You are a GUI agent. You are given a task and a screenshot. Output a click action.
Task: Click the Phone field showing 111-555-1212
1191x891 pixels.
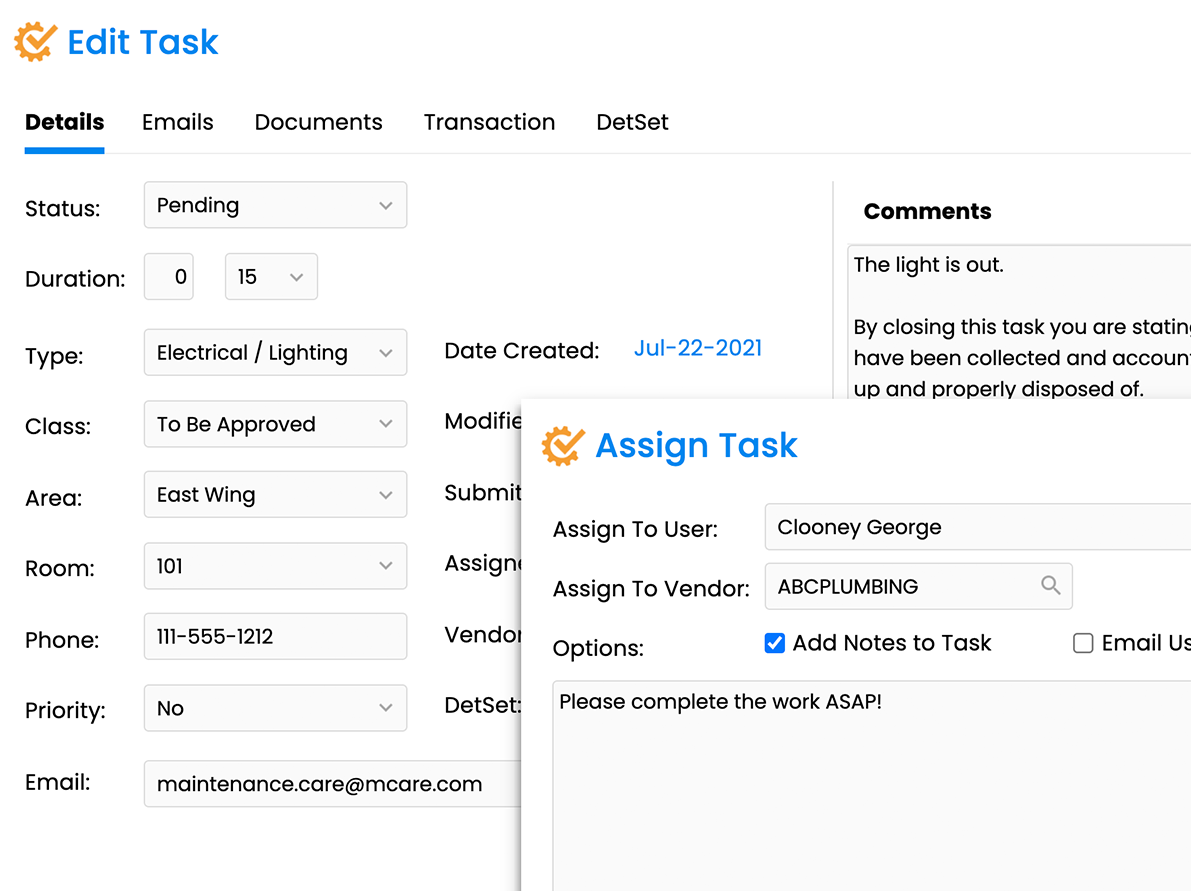pyautogui.click(x=275, y=636)
